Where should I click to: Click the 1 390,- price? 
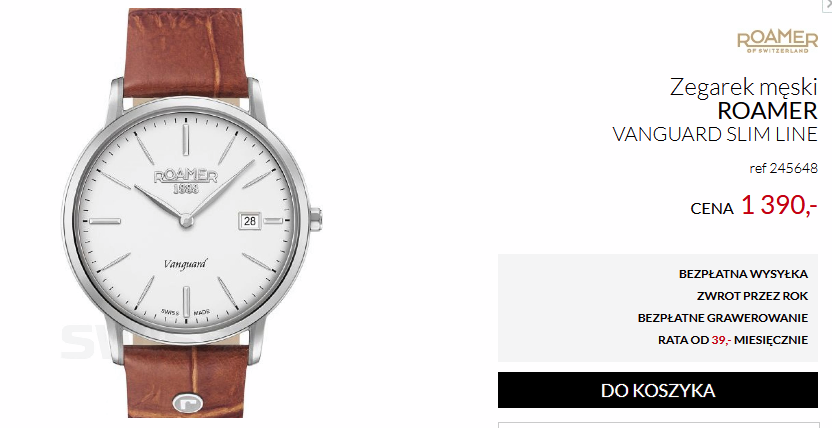pyautogui.click(x=779, y=205)
